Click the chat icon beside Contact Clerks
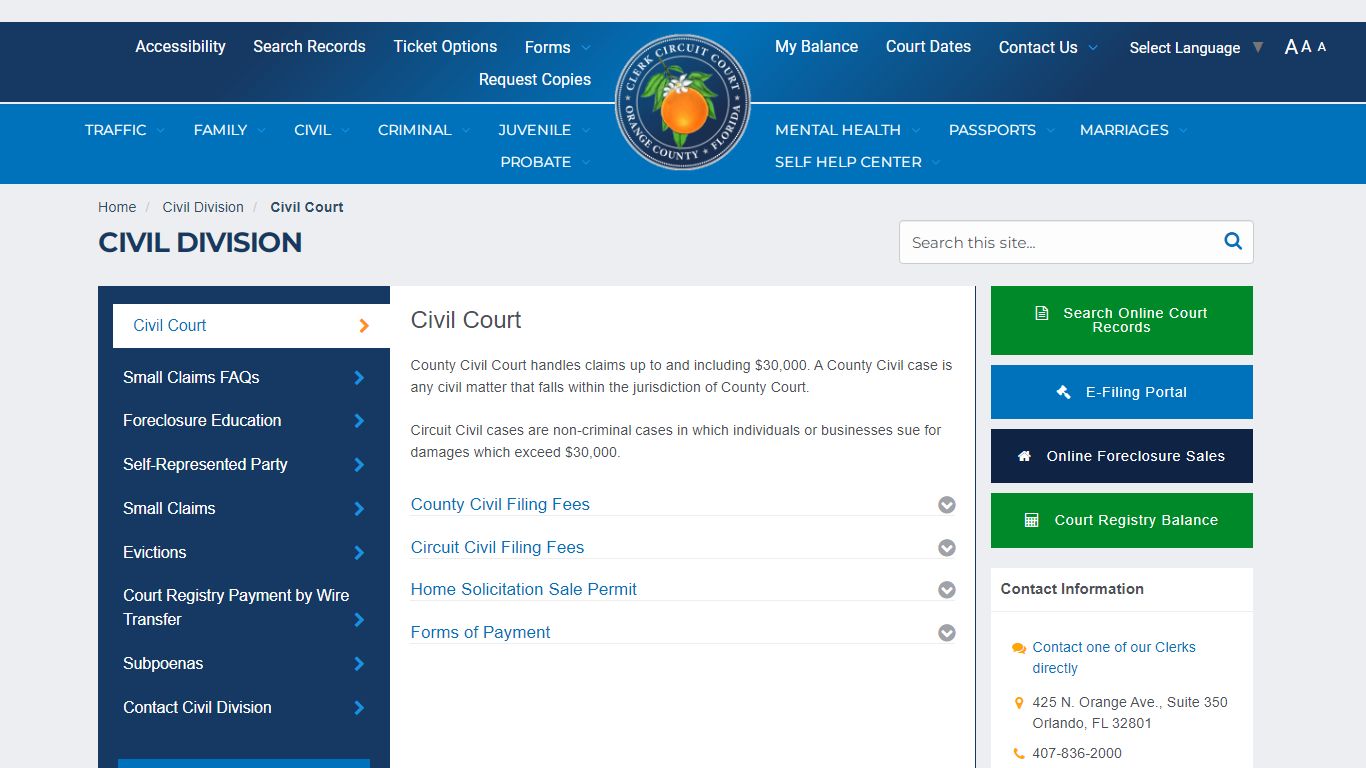The width and height of the screenshot is (1366, 768). click(1019, 648)
